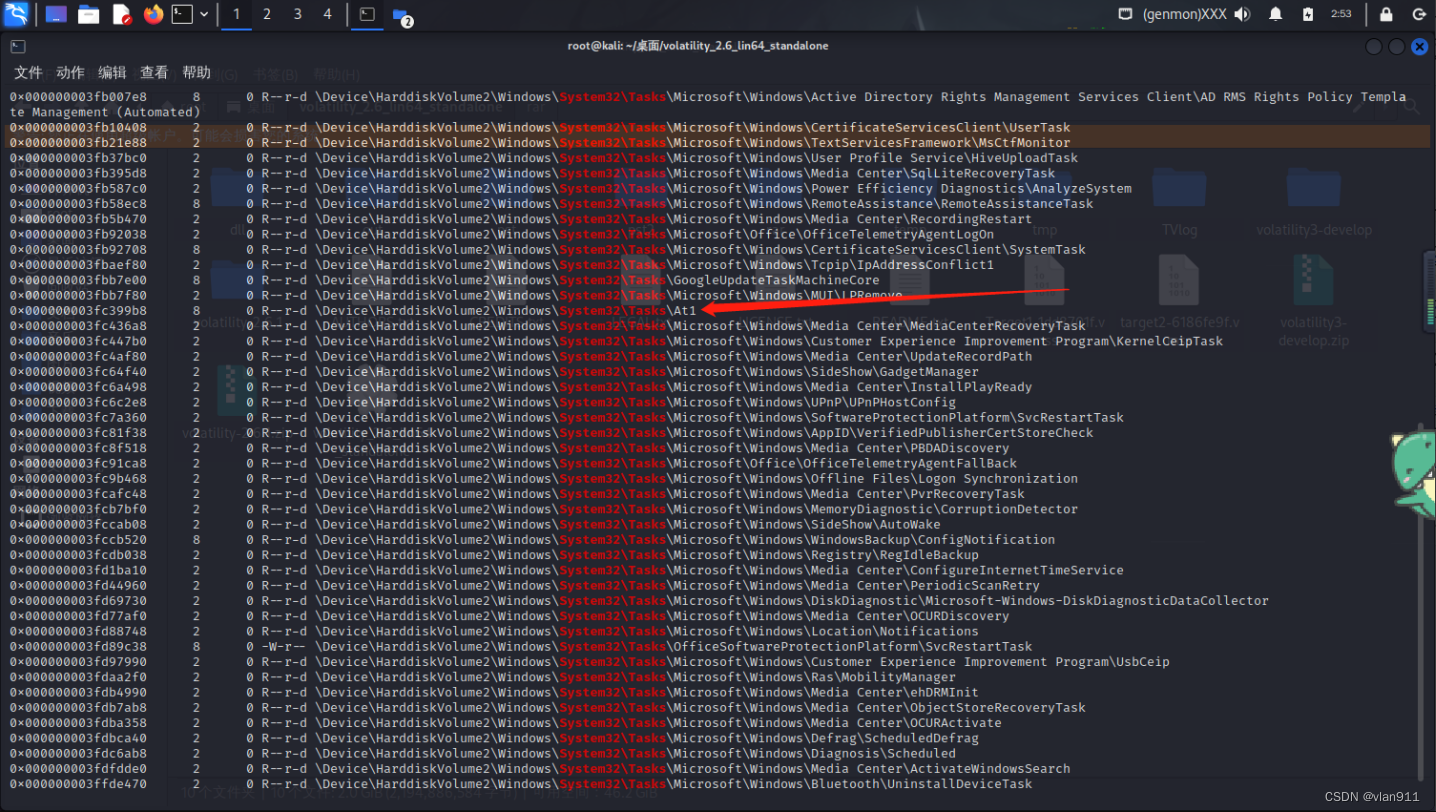
Task: Open the Kali applications menu
Action: pos(17,14)
